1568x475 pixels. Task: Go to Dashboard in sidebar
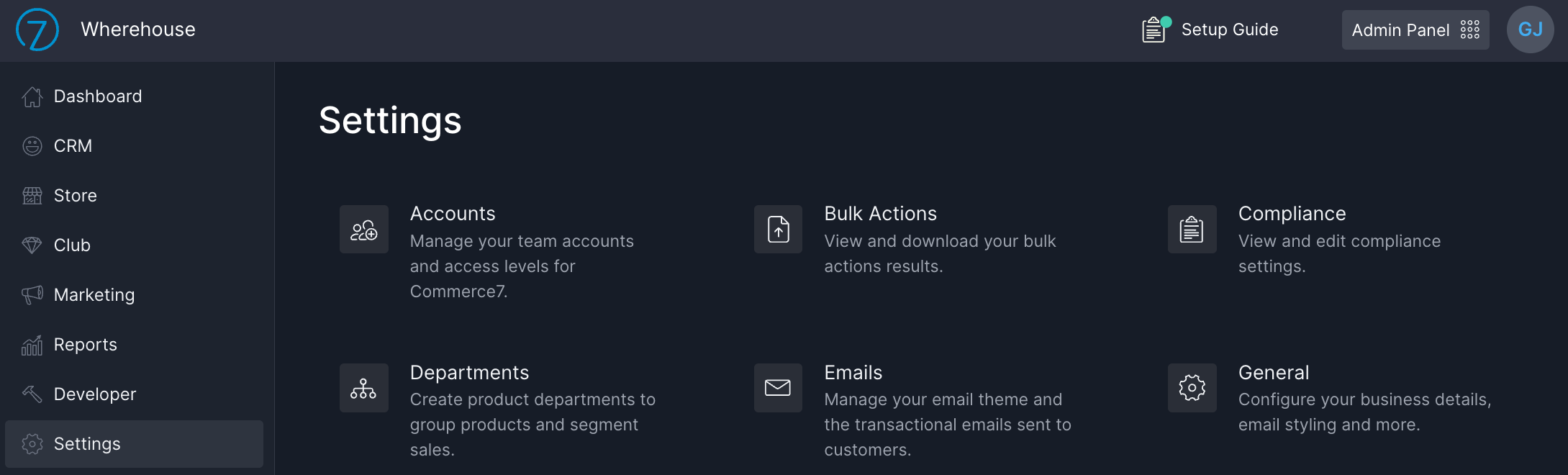tap(98, 96)
